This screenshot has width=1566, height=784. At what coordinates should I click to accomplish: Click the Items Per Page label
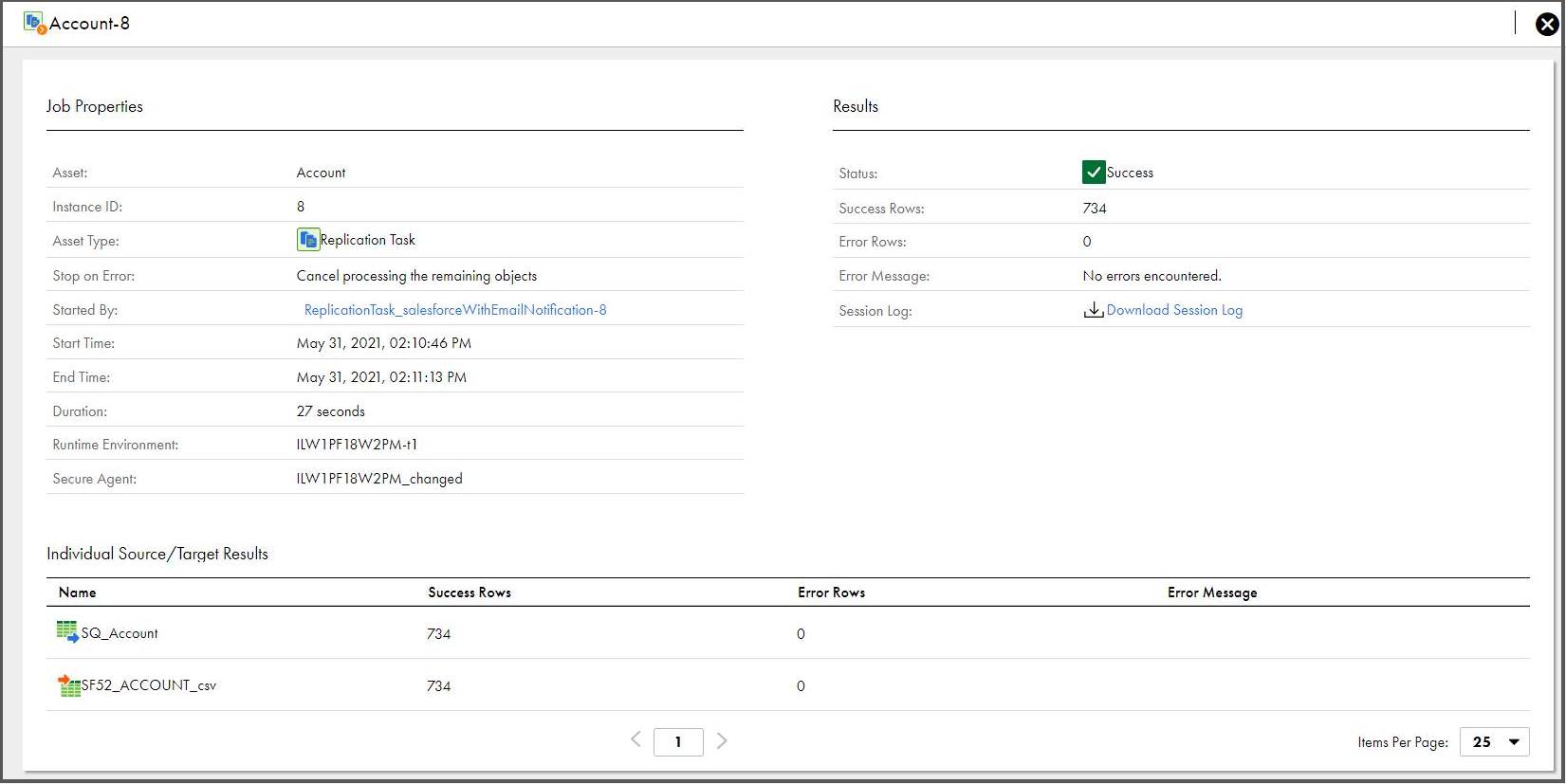tap(1403, 742)
